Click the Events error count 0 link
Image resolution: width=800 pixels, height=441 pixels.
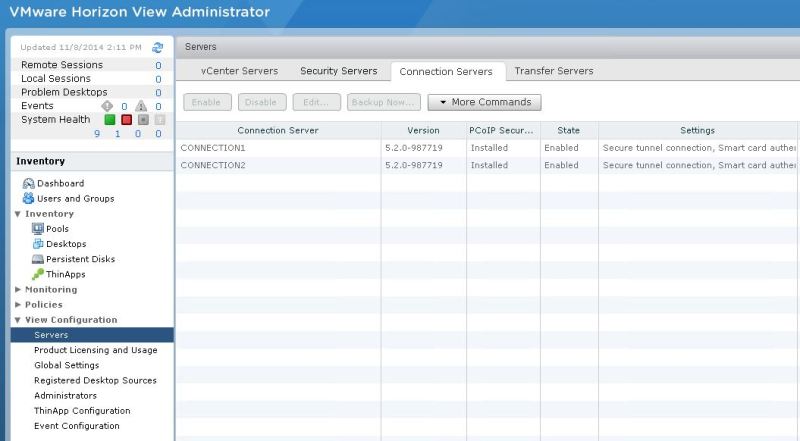[124, 107]
